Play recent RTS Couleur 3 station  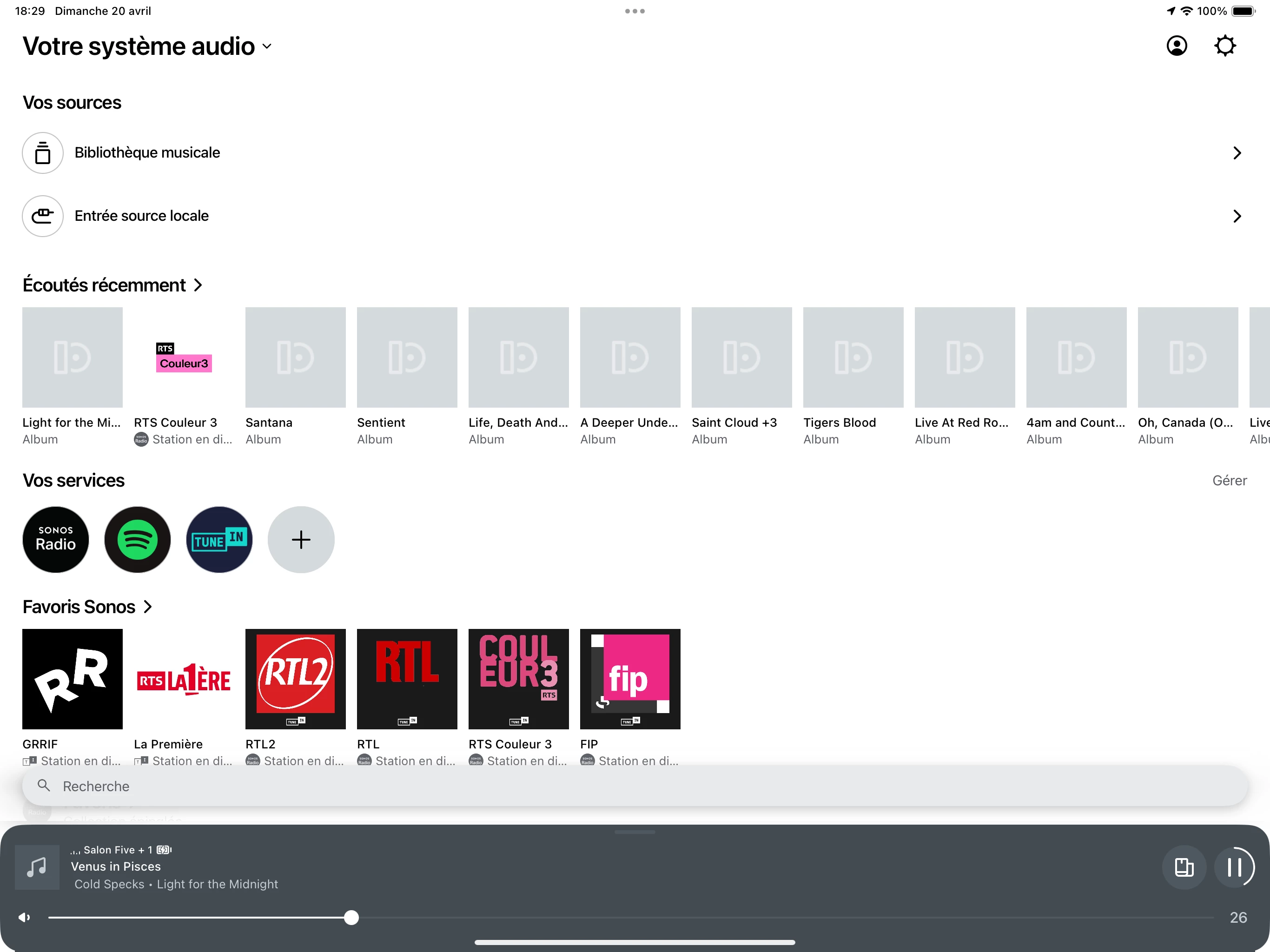pos(184,357)
